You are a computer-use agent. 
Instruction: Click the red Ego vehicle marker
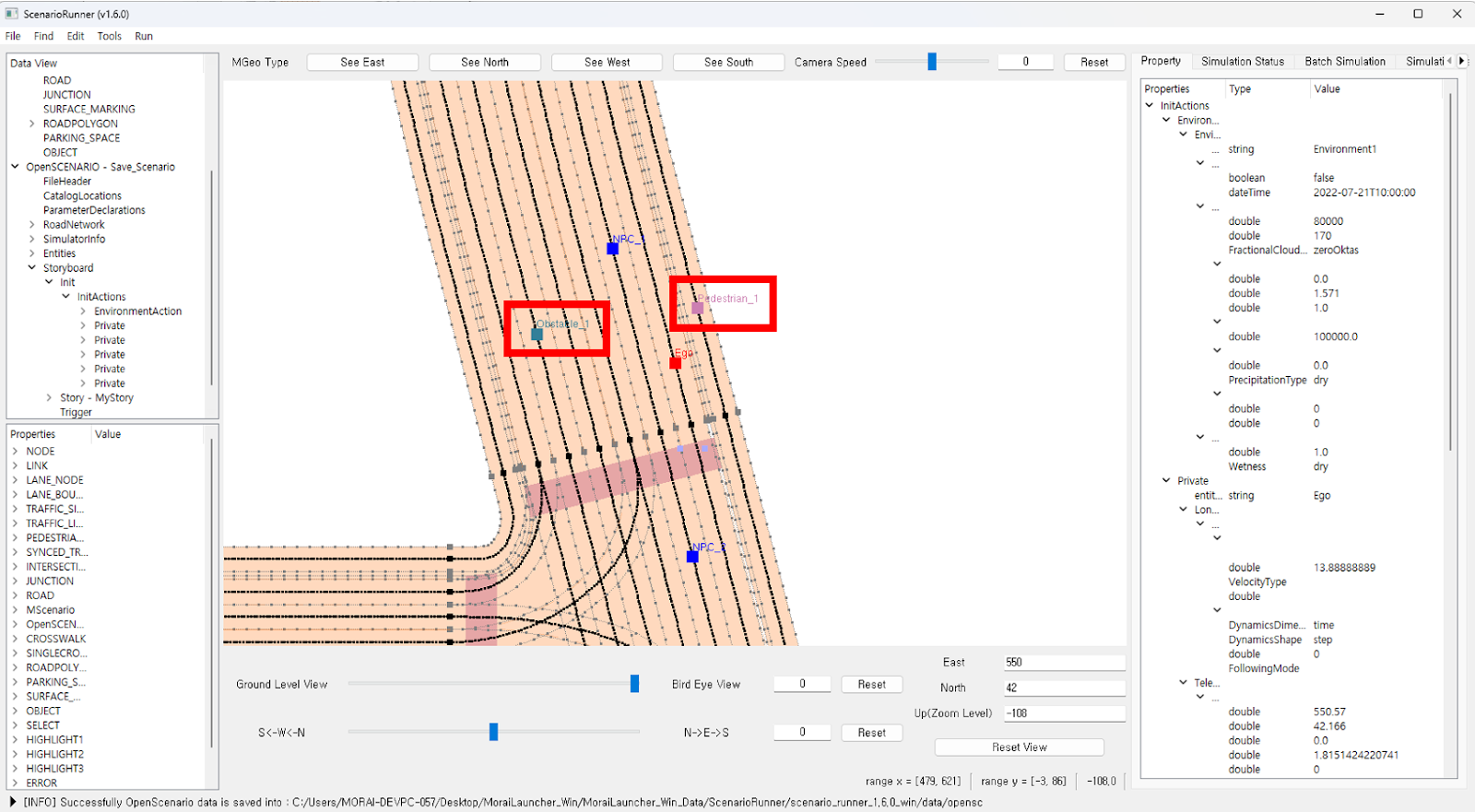[x=675, y=363]
